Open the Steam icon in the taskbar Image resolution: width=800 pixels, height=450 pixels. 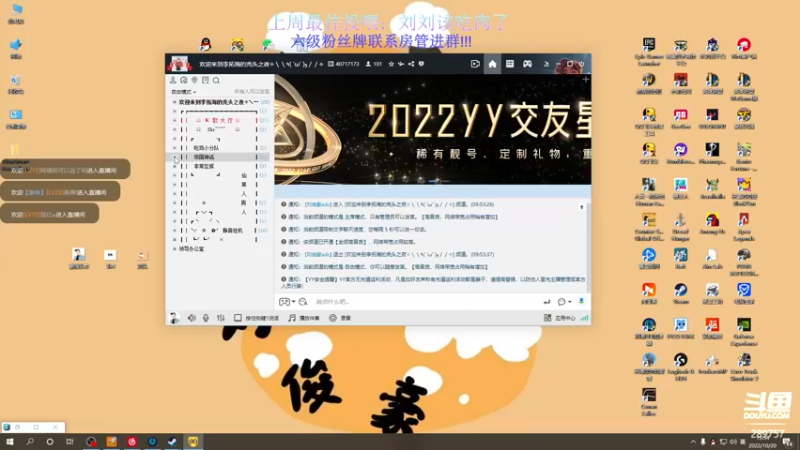[172, 442]
